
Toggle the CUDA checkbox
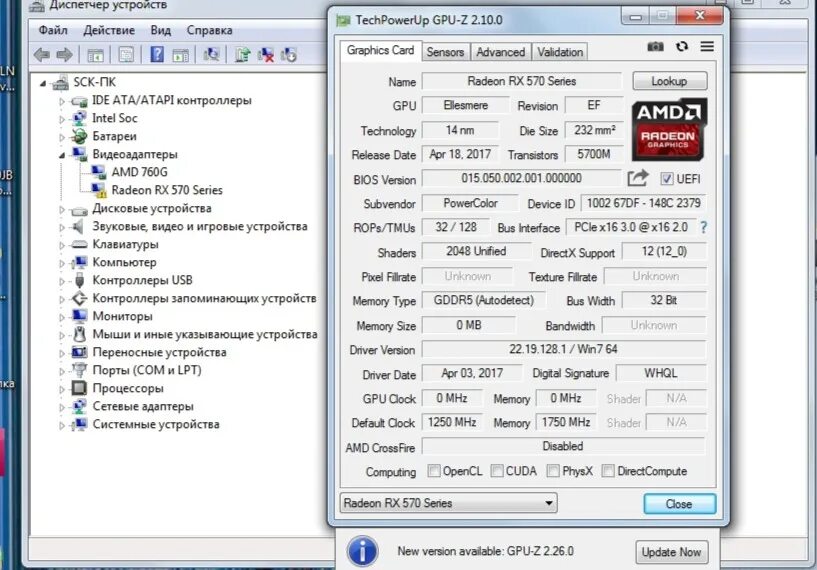click(x=497, y=471)
